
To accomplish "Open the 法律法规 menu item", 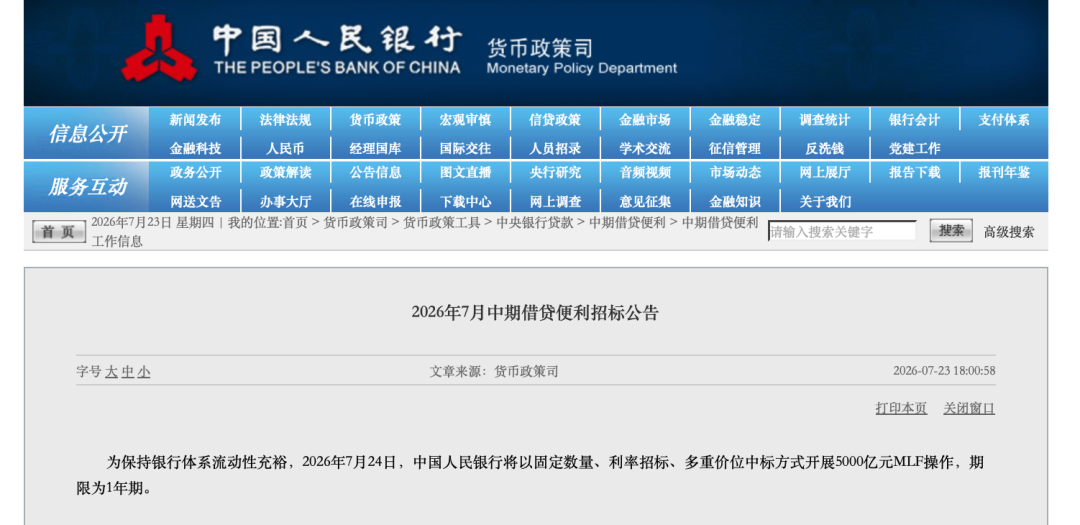I will click(x=285, y=120).
